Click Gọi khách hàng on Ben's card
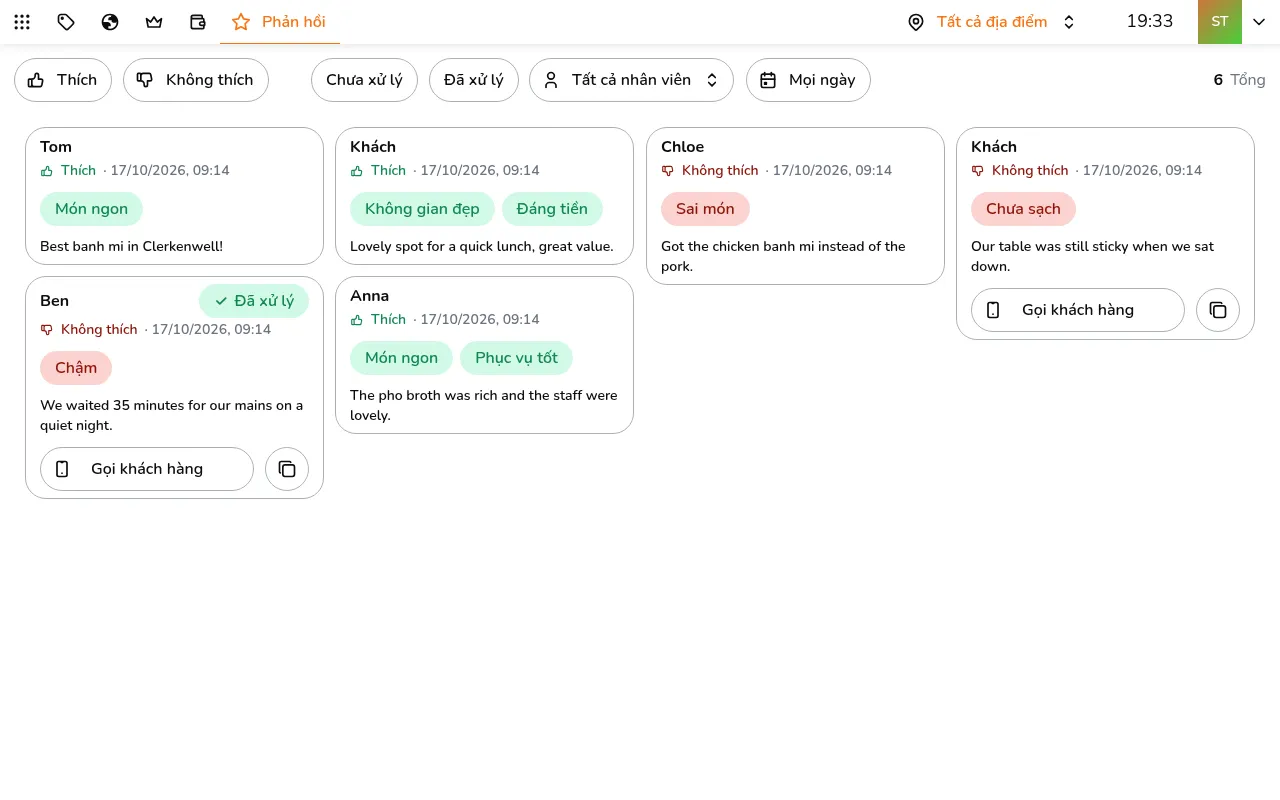 147,469
